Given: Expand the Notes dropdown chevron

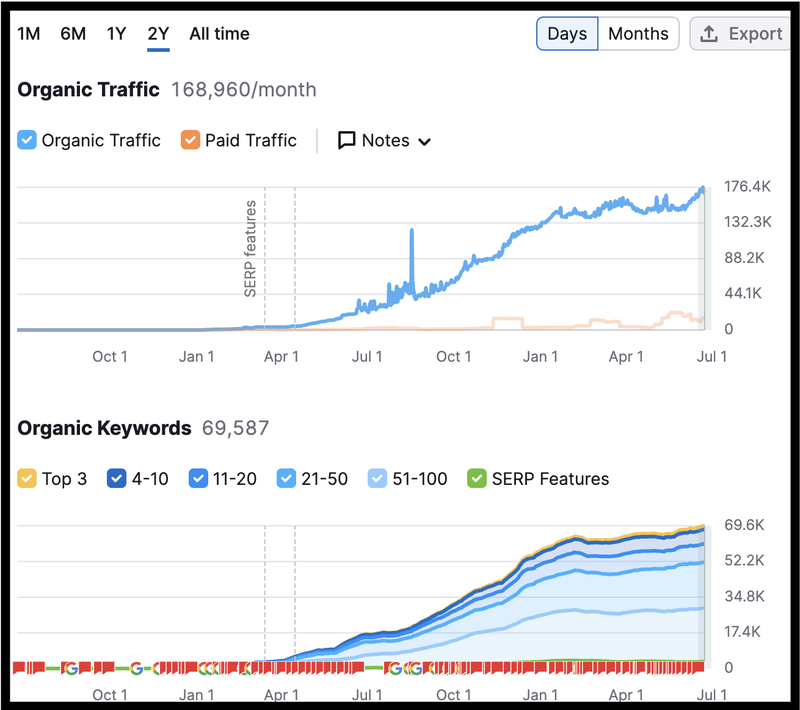Looking at the screenshot, I should (x=423, y=141).
